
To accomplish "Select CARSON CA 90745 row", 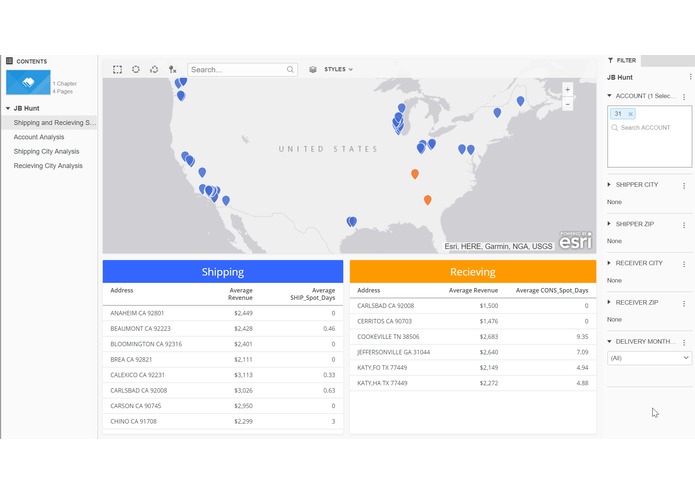I will [223, 406].
